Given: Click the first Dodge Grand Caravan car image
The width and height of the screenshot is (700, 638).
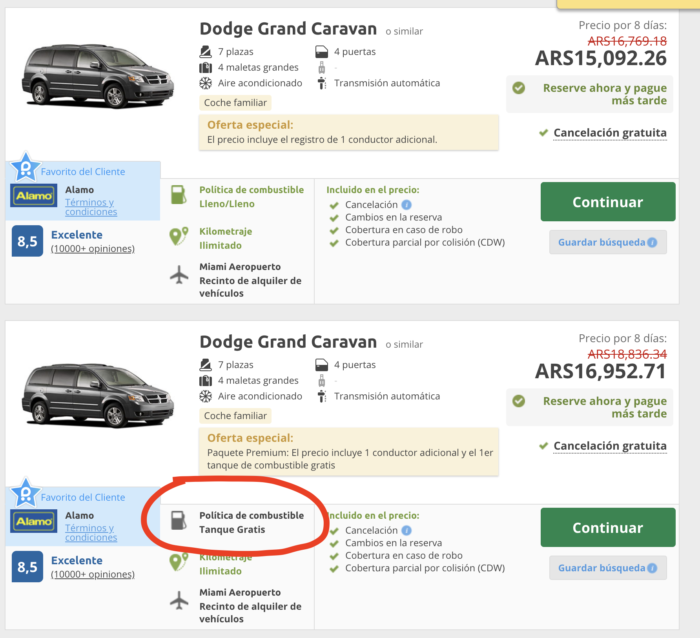Looking at the screenshot, I should pyautogui.click(x=98, y=75).
